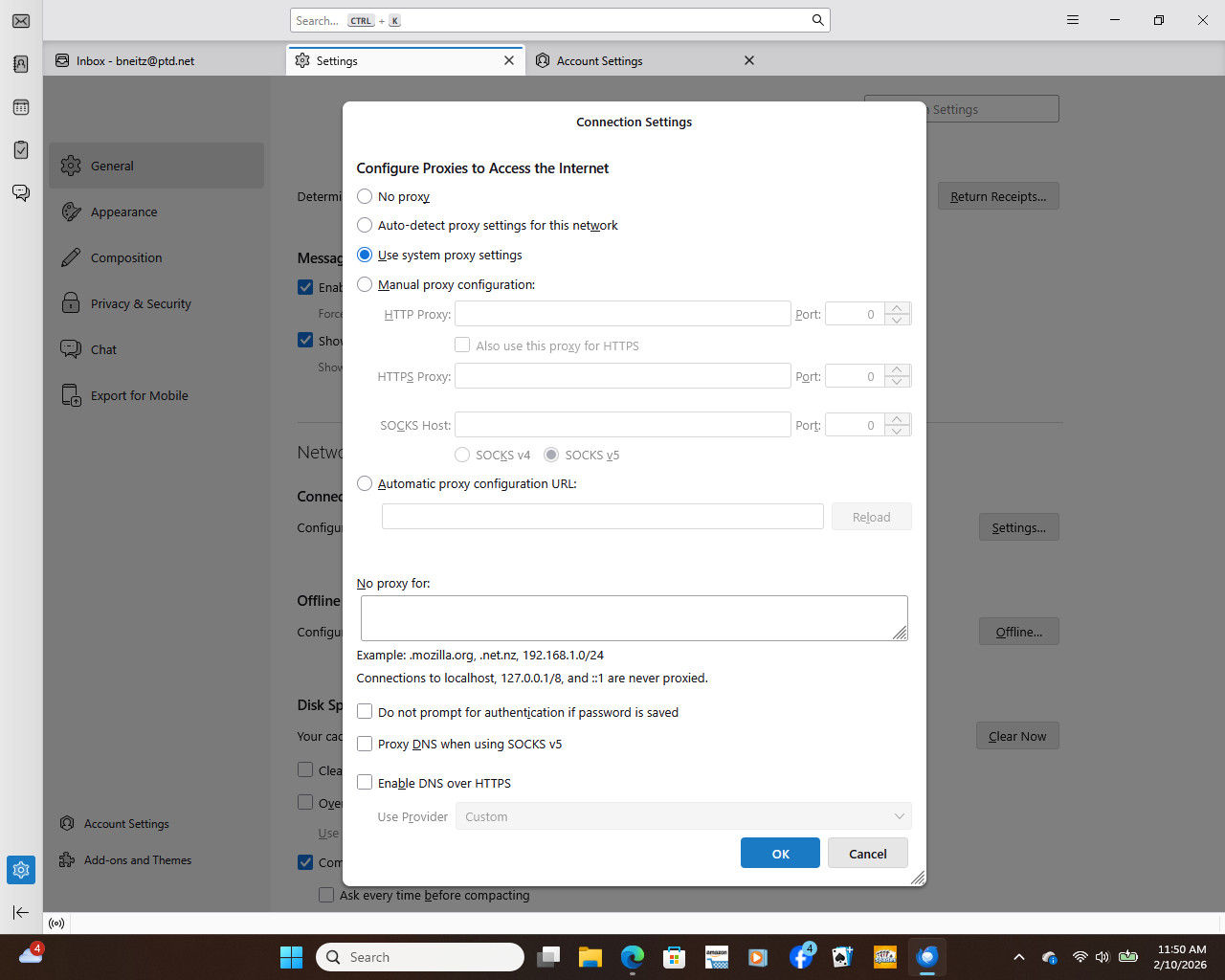Click the Settings gear in spaces toolbar

pyautogui.click(x=21, y=870)
